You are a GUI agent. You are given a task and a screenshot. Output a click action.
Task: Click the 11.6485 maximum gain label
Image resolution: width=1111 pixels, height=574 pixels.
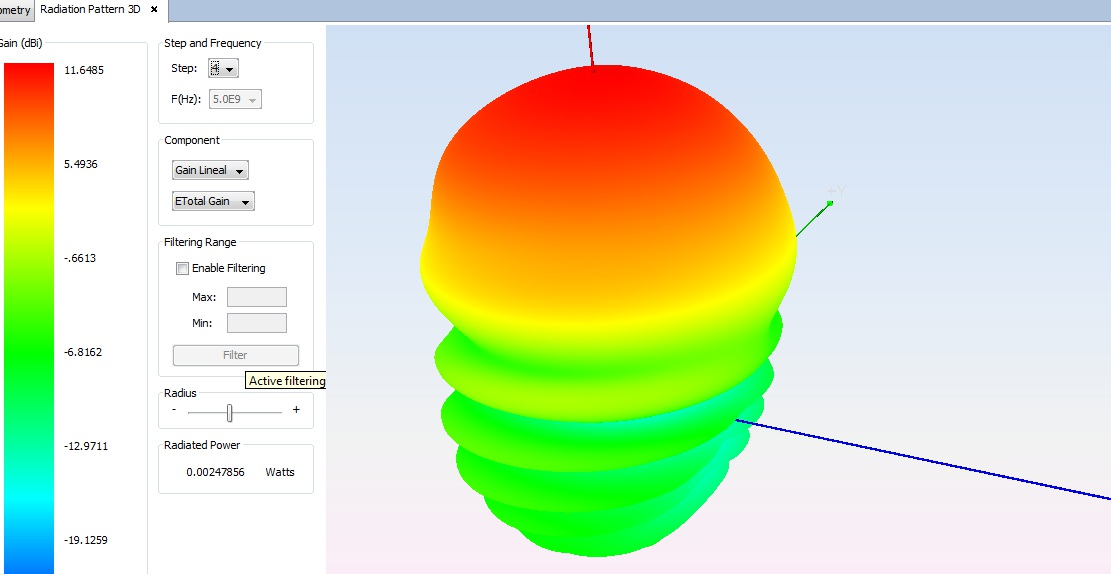tap(84, 70)
